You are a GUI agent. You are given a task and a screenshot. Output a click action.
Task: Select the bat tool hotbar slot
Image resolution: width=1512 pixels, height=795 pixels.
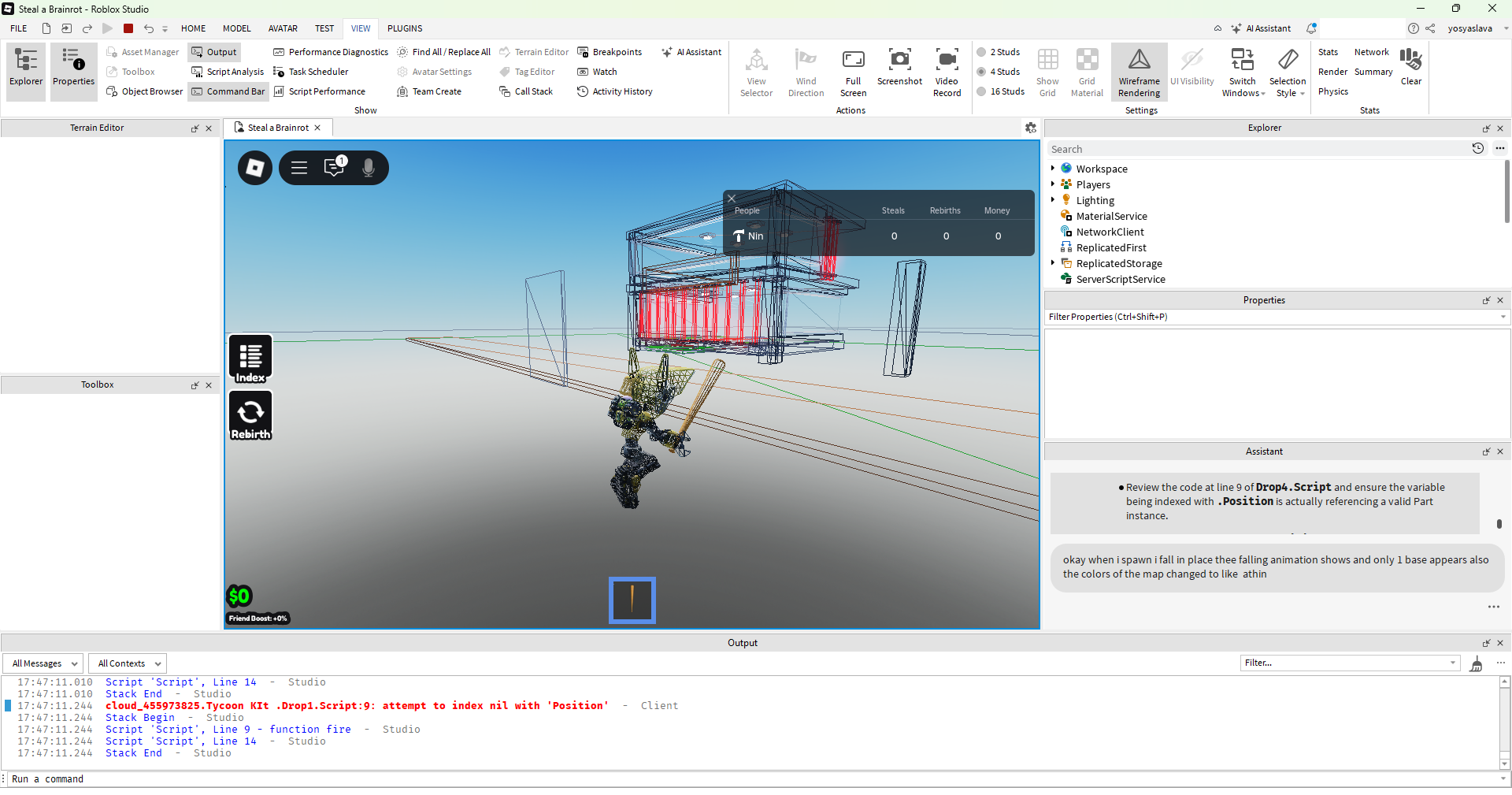(x=632, y=600)
